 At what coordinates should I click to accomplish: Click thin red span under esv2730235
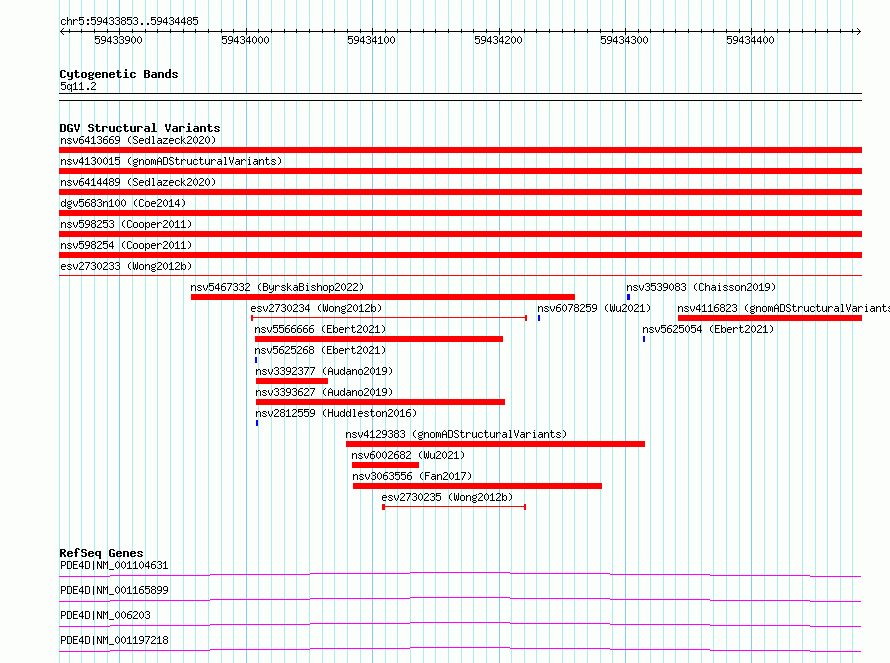[x=454, y=507]
